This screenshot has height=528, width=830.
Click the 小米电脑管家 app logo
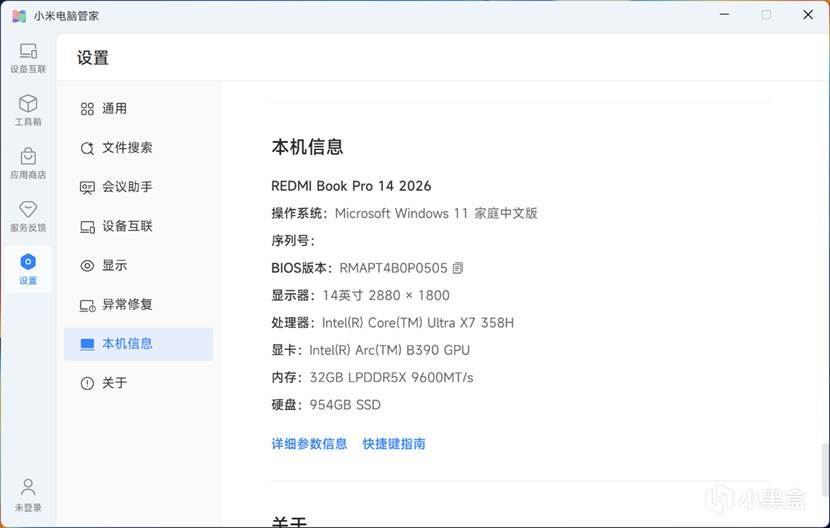point(19,16)
